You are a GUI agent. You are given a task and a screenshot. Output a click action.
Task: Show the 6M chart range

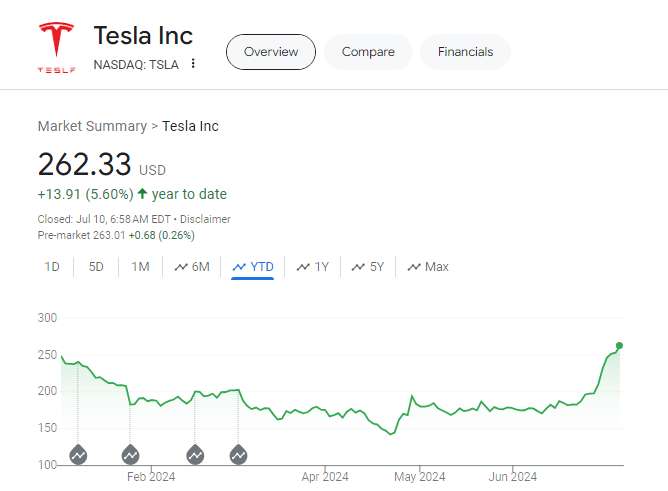pyautogui.click(x=191, y=267)
